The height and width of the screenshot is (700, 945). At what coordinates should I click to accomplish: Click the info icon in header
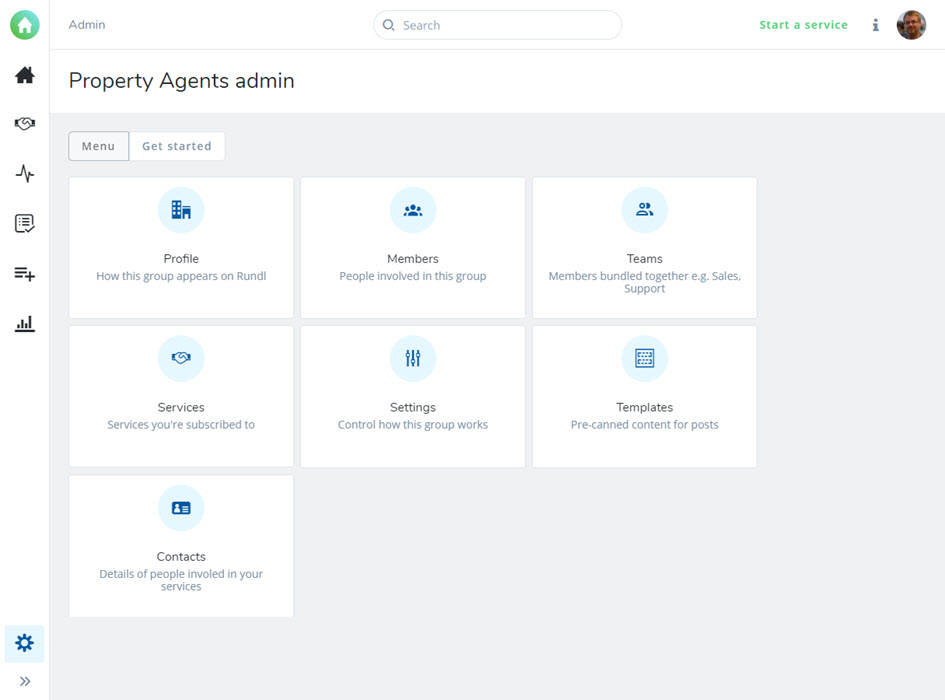click(875, 25)
